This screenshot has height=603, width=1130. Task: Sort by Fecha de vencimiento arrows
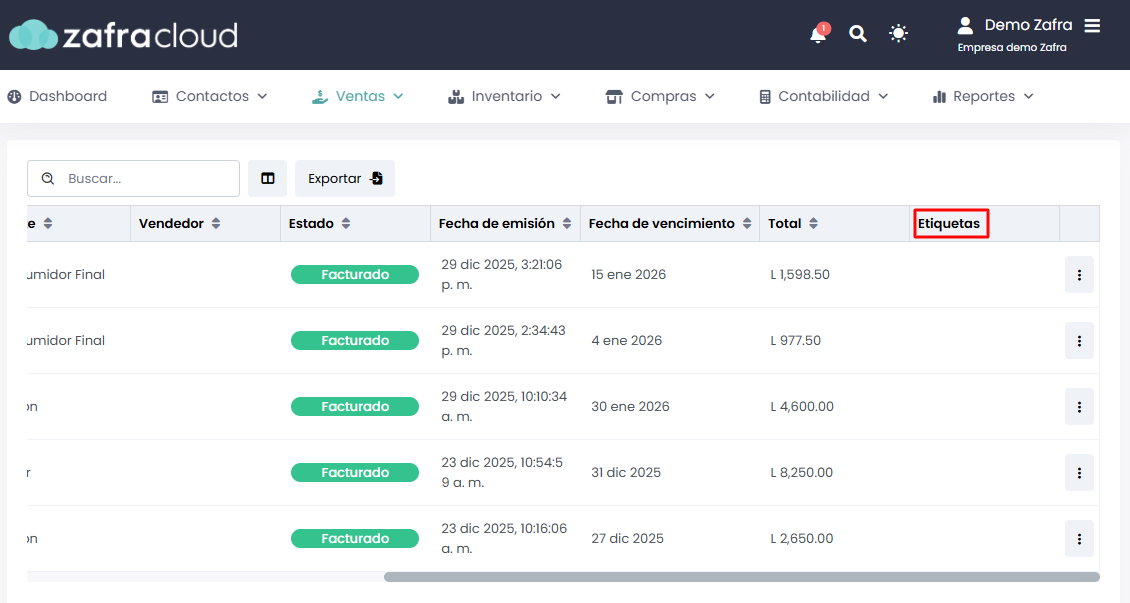747,223
